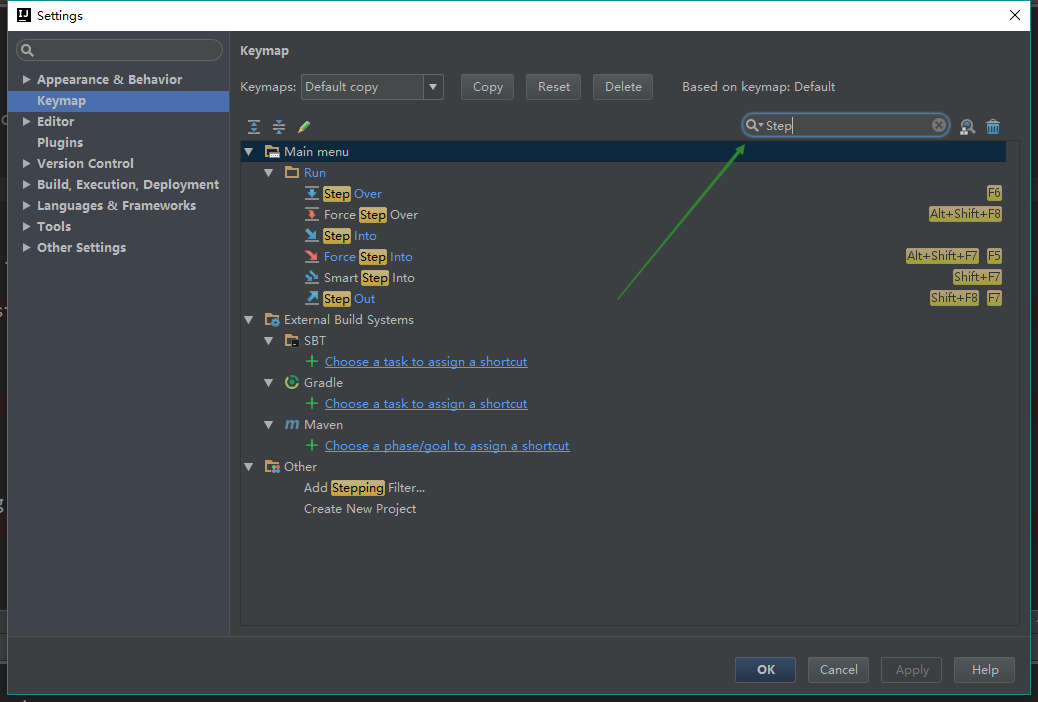This screenshot has height=702, width=1038.
Task: Open the Keymaps Default copy dropdown
Action: click(433, 87)
